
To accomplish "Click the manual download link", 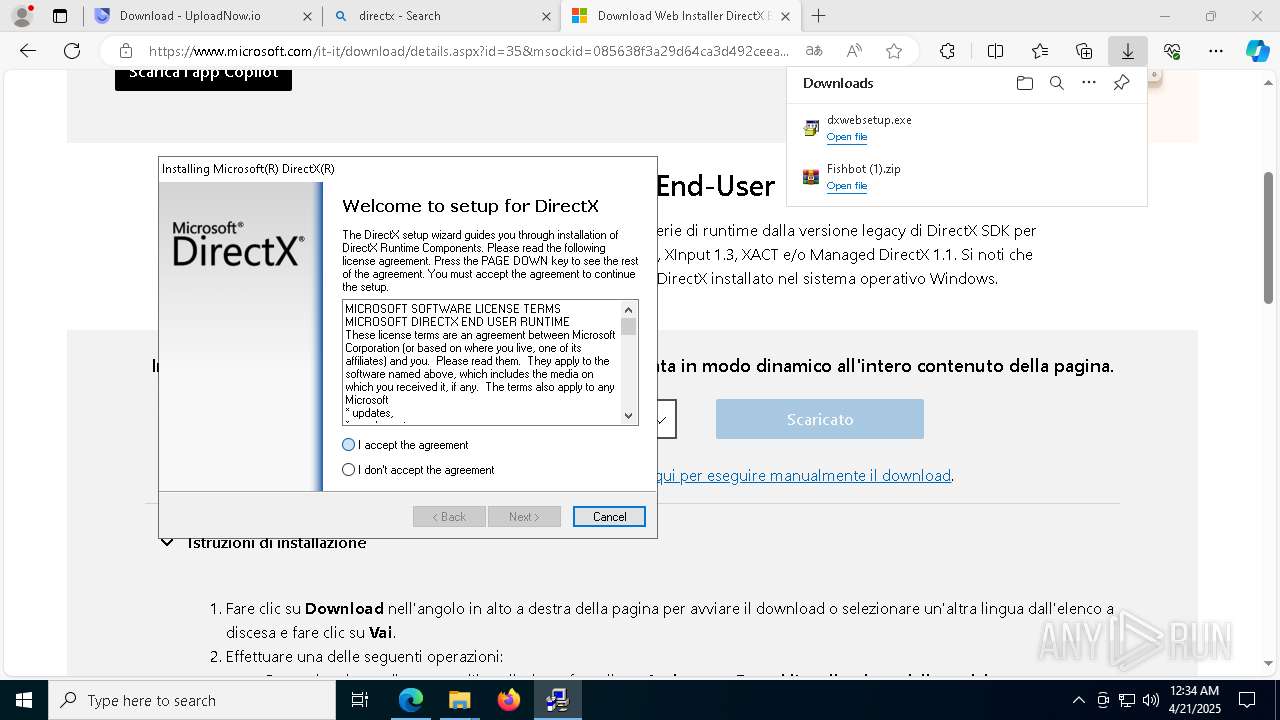I will tap(803, 476).
